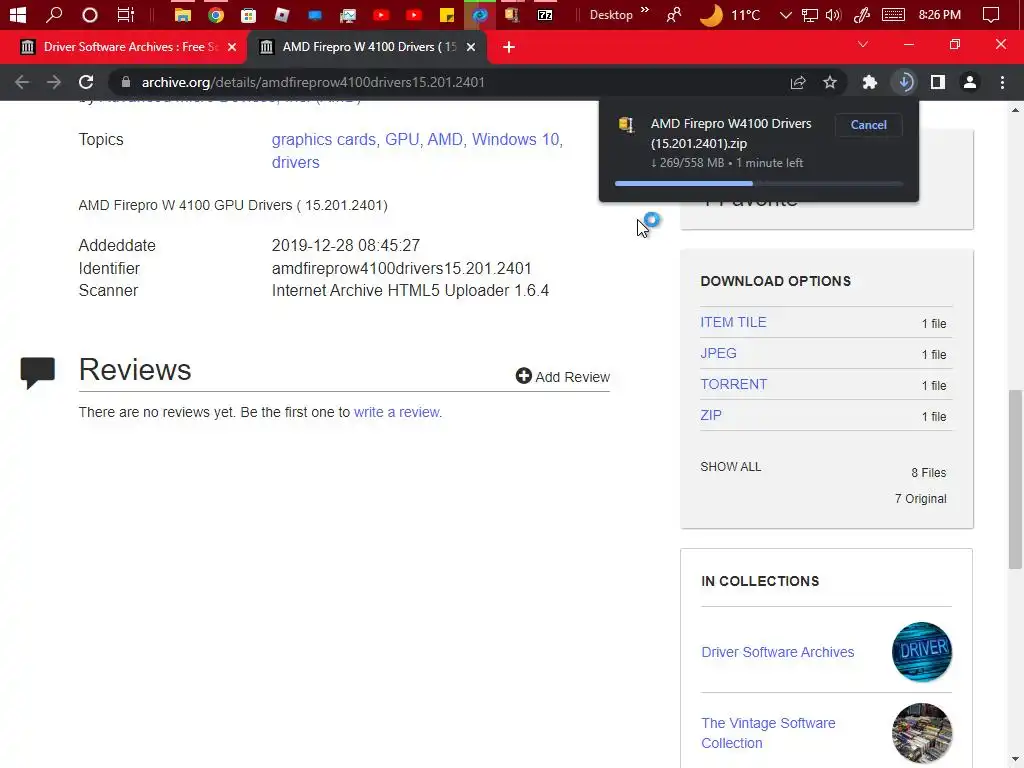The width and height of the screenshot is (1024, 768).
Task: Open People icon in taskbar
Action: [x=674, y=14]
